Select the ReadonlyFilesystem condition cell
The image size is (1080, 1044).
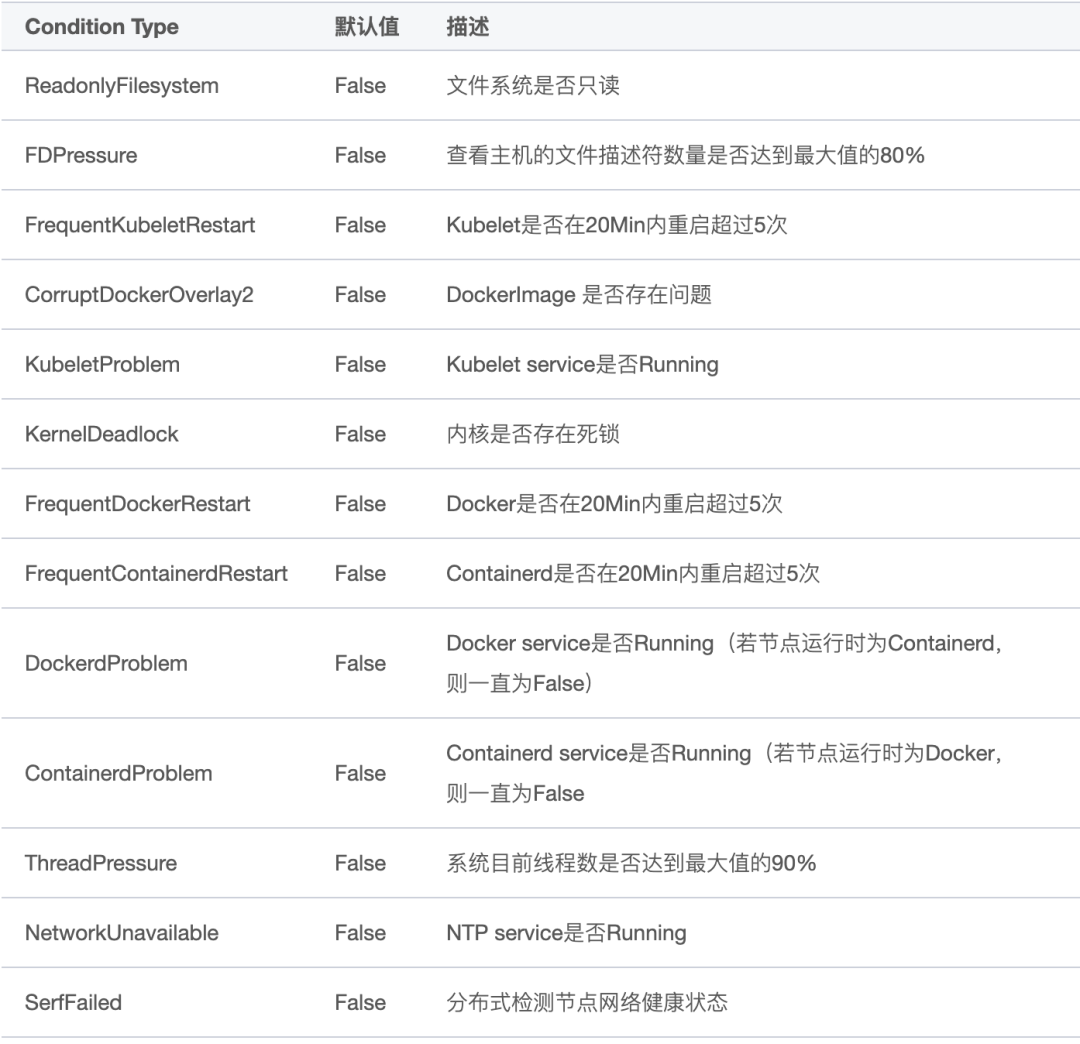(122, 86)
